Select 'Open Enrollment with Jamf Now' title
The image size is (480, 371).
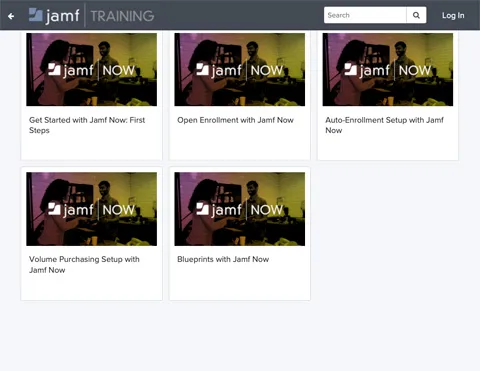click(x=235, y=120)
